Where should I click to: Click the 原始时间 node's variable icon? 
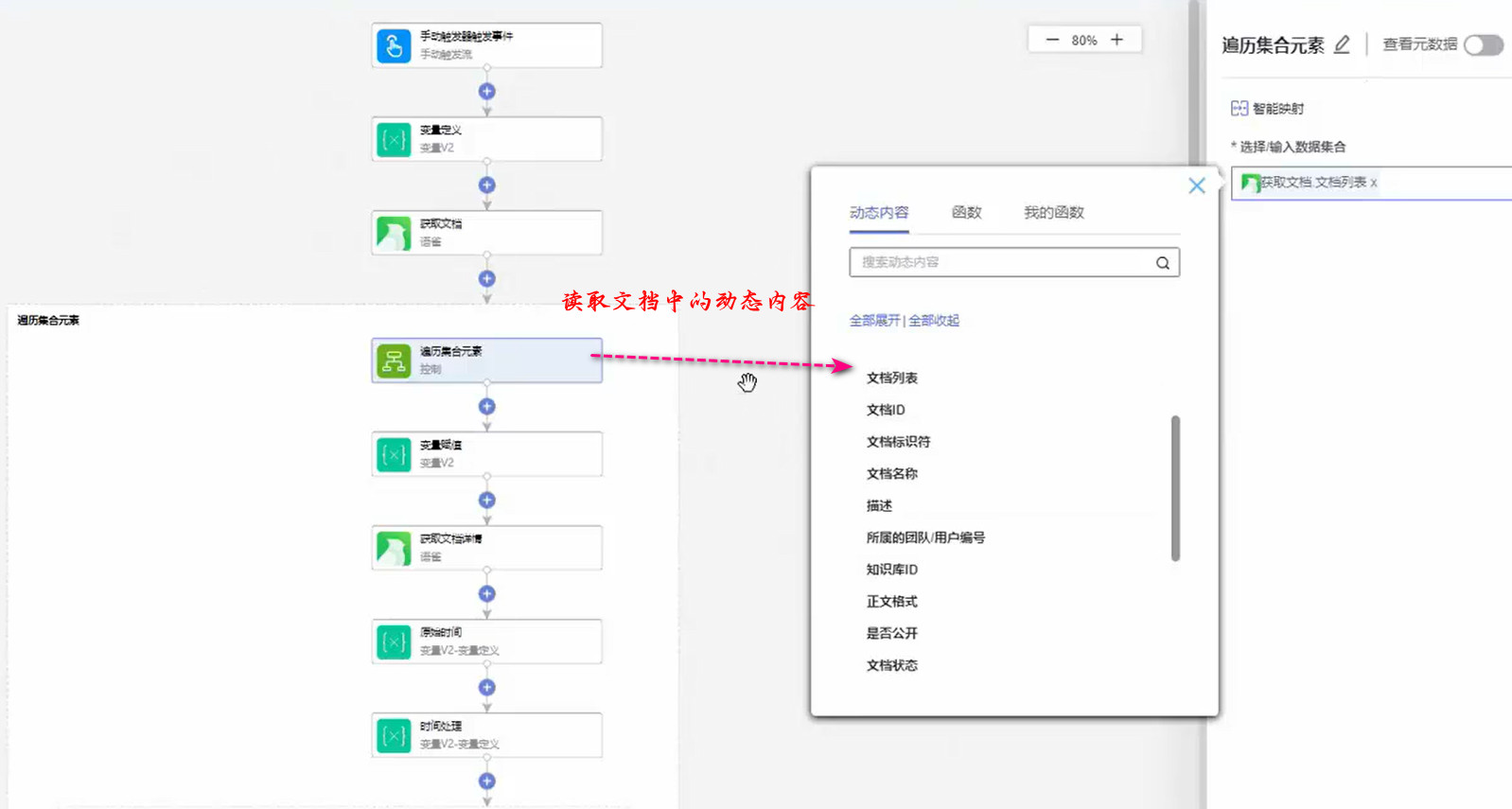click(x=394, y=642)
